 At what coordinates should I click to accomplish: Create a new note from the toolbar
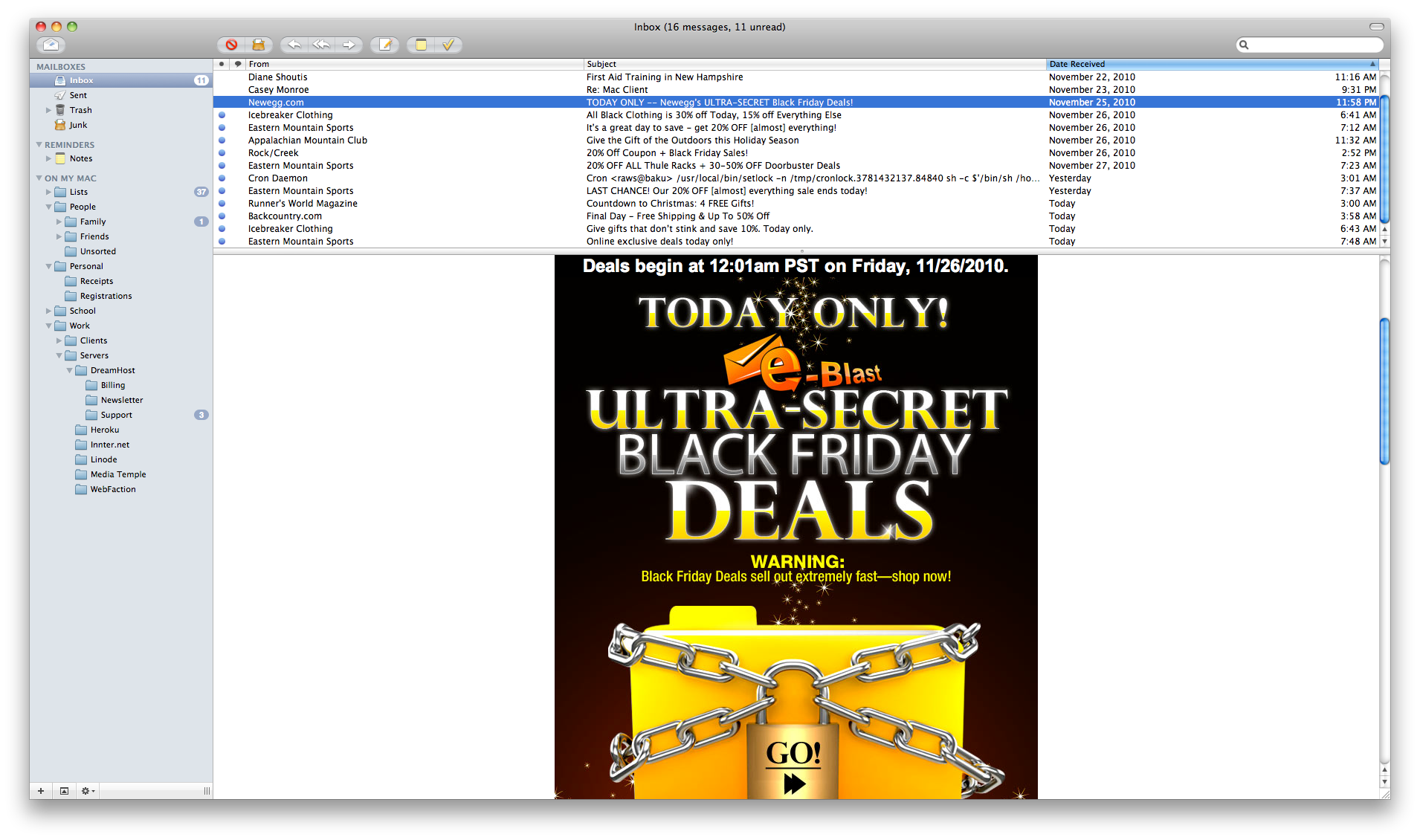(x=421, y=45)
